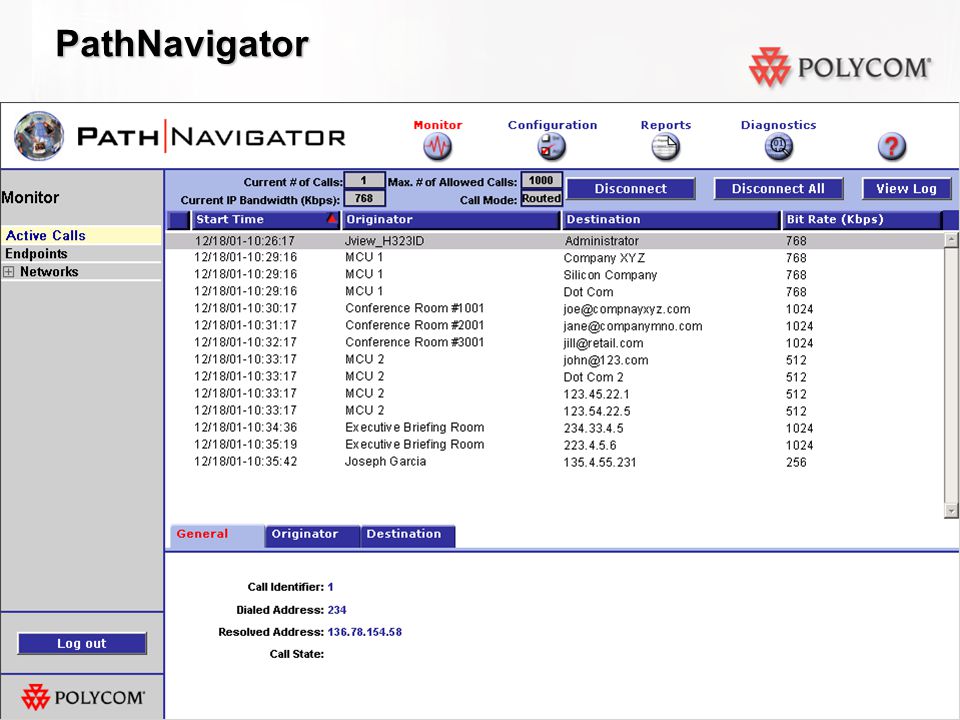Open the View Log button
The height and width of the screenshot is (720, 960).
point(906,189)
